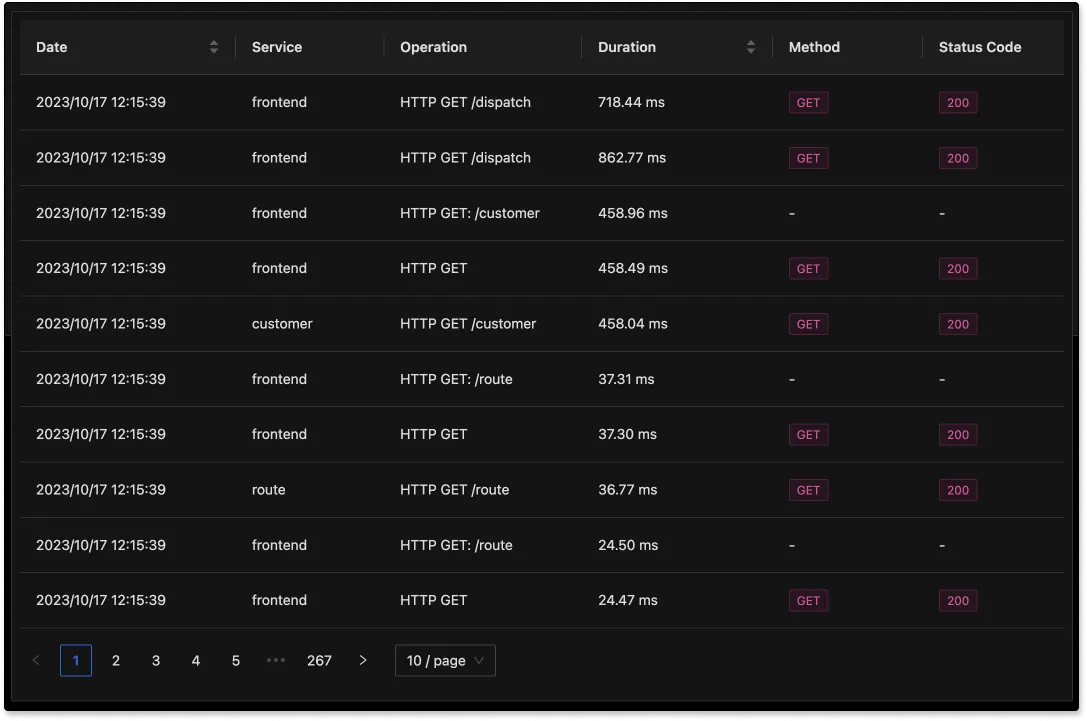This screenshot has height=721, width=1087.
Task: Click GET method tag in 37.30 ms row
Action: (808, 435)
